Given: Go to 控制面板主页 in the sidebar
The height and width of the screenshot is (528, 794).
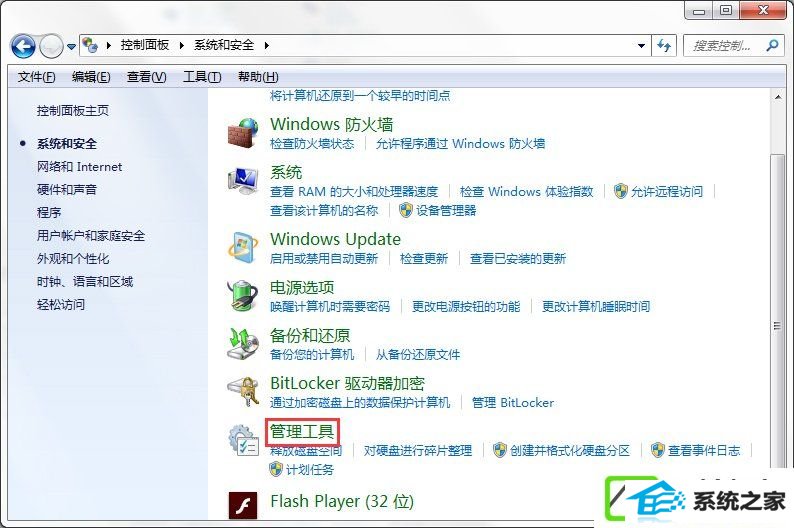Looking at the screenshot, I should tap(73, 111).
